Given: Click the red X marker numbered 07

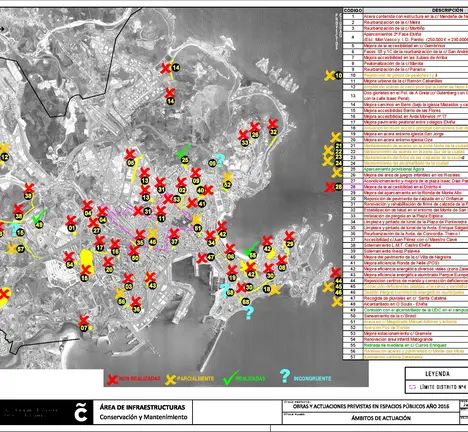Looking at the screenshot, I should pyautogui.click(x=84, y=321).
